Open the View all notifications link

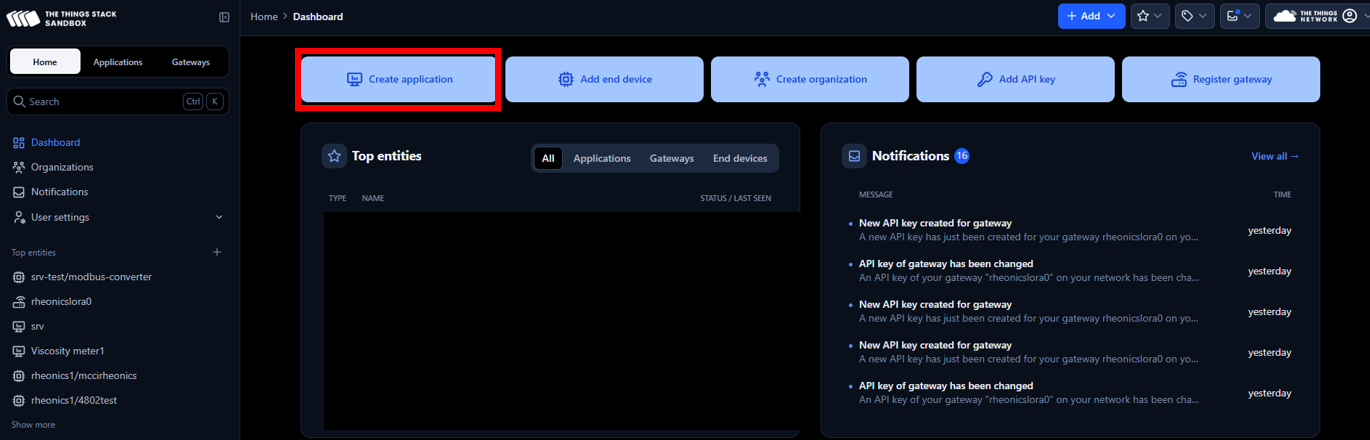point(1275,156)
